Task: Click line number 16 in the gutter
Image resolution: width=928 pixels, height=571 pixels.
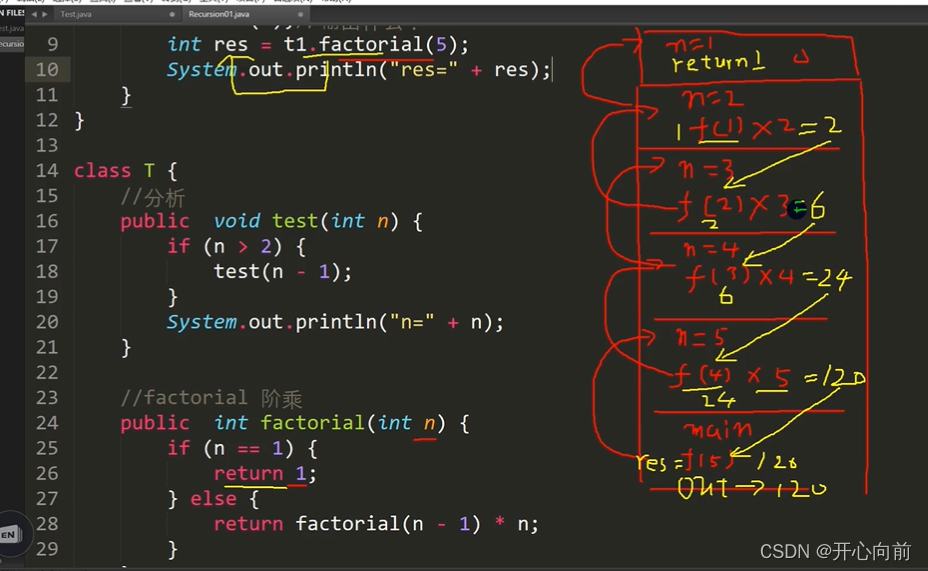Action: 47,221
